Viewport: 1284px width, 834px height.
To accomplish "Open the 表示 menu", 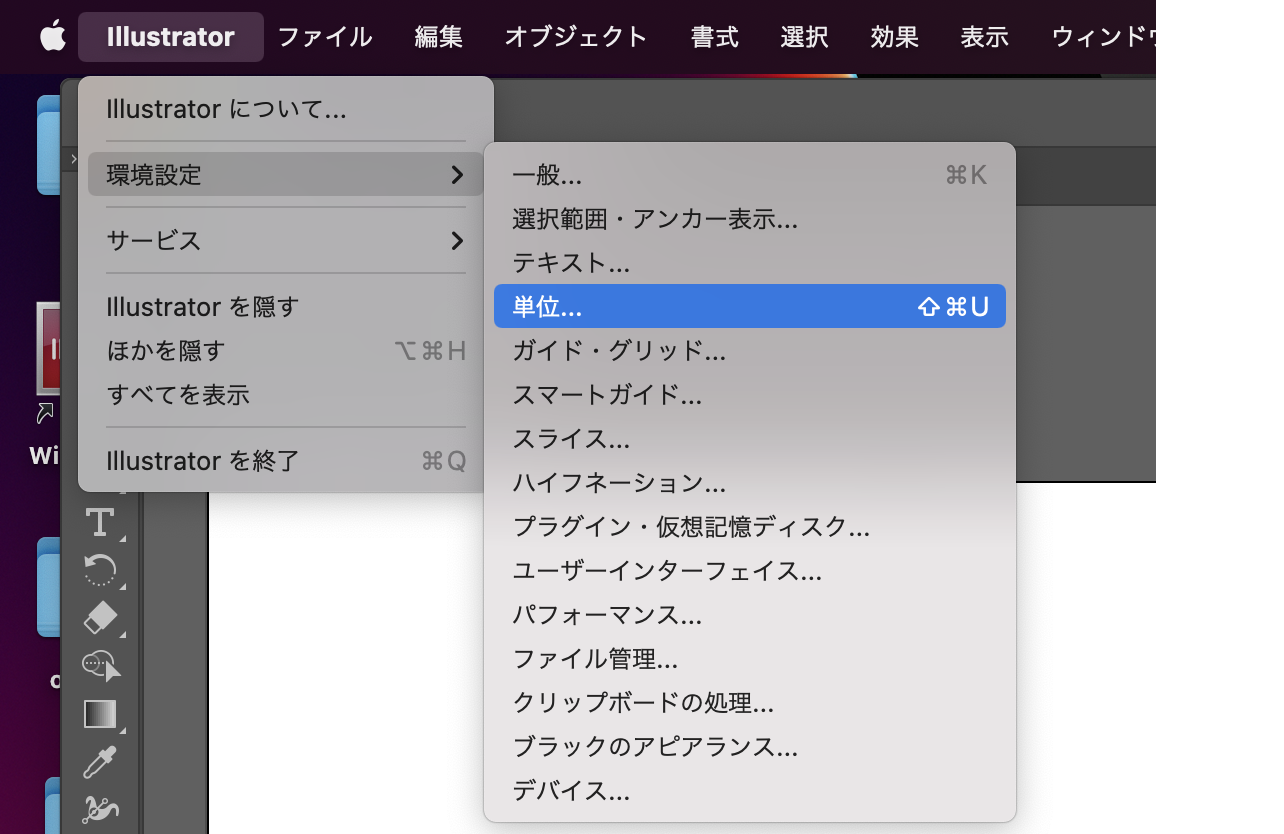I will point(985,37).
